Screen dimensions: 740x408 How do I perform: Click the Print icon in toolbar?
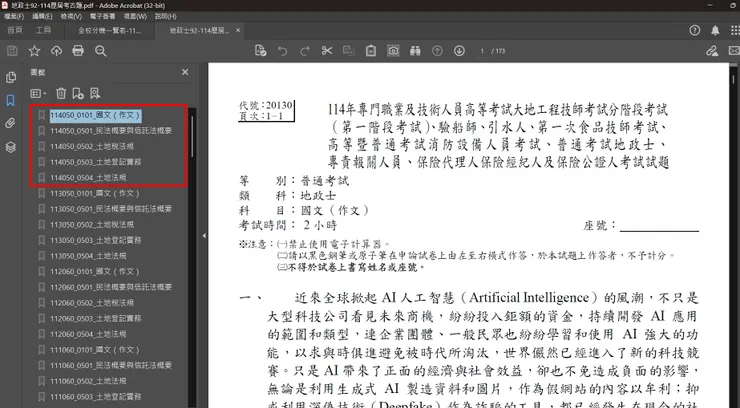(78, 51)
